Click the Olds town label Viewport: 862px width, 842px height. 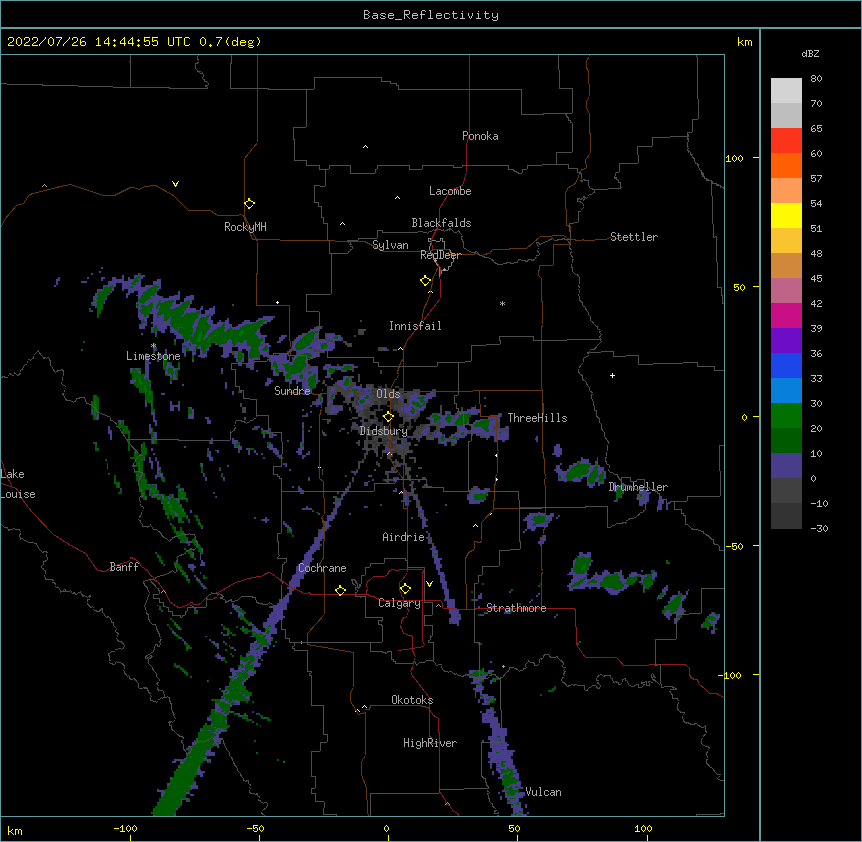point(388,394)
